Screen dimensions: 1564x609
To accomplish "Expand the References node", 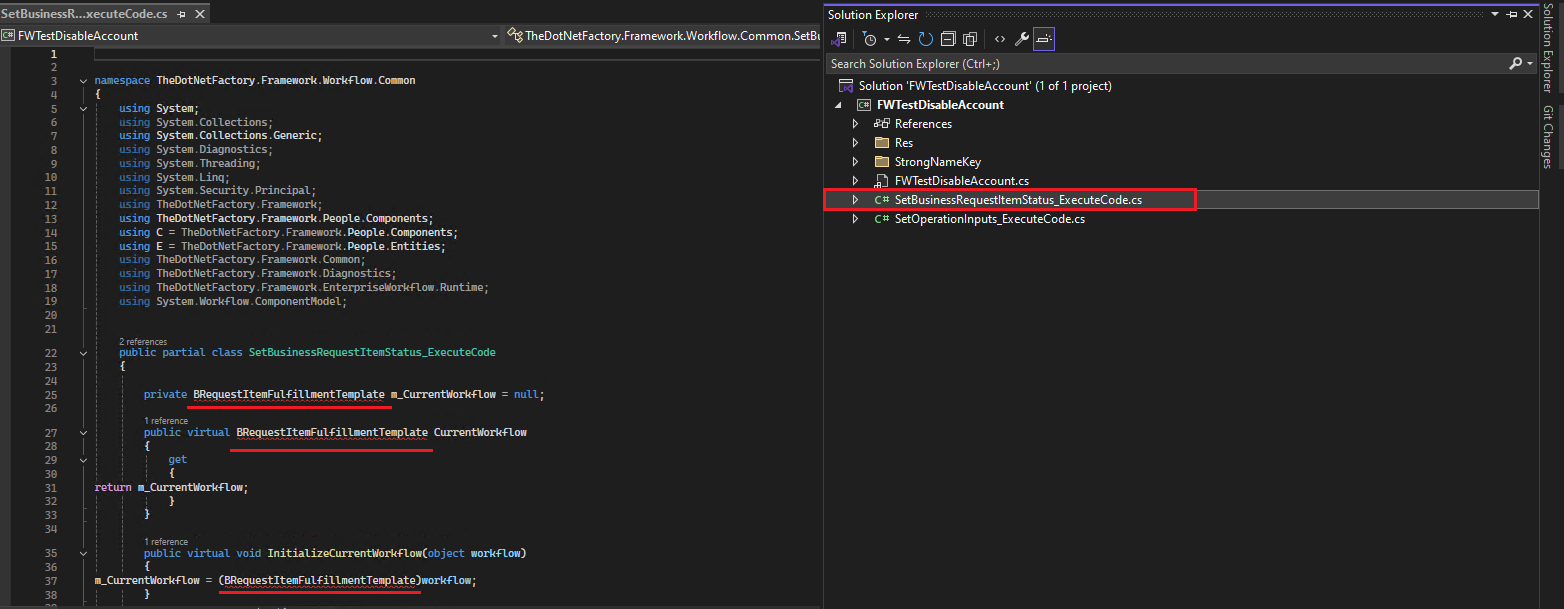I will tap(855, 124).
